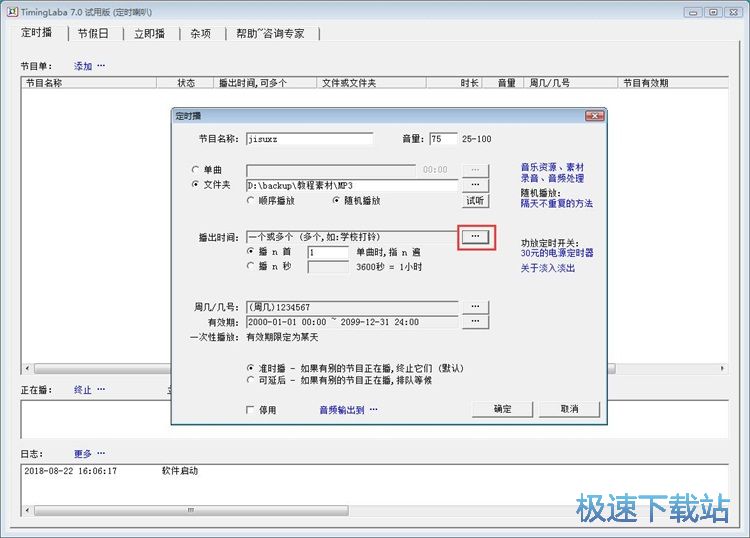750x538 pixels.
Task: Select the 文件夹 radio button
Action: [x=195, y=184]
